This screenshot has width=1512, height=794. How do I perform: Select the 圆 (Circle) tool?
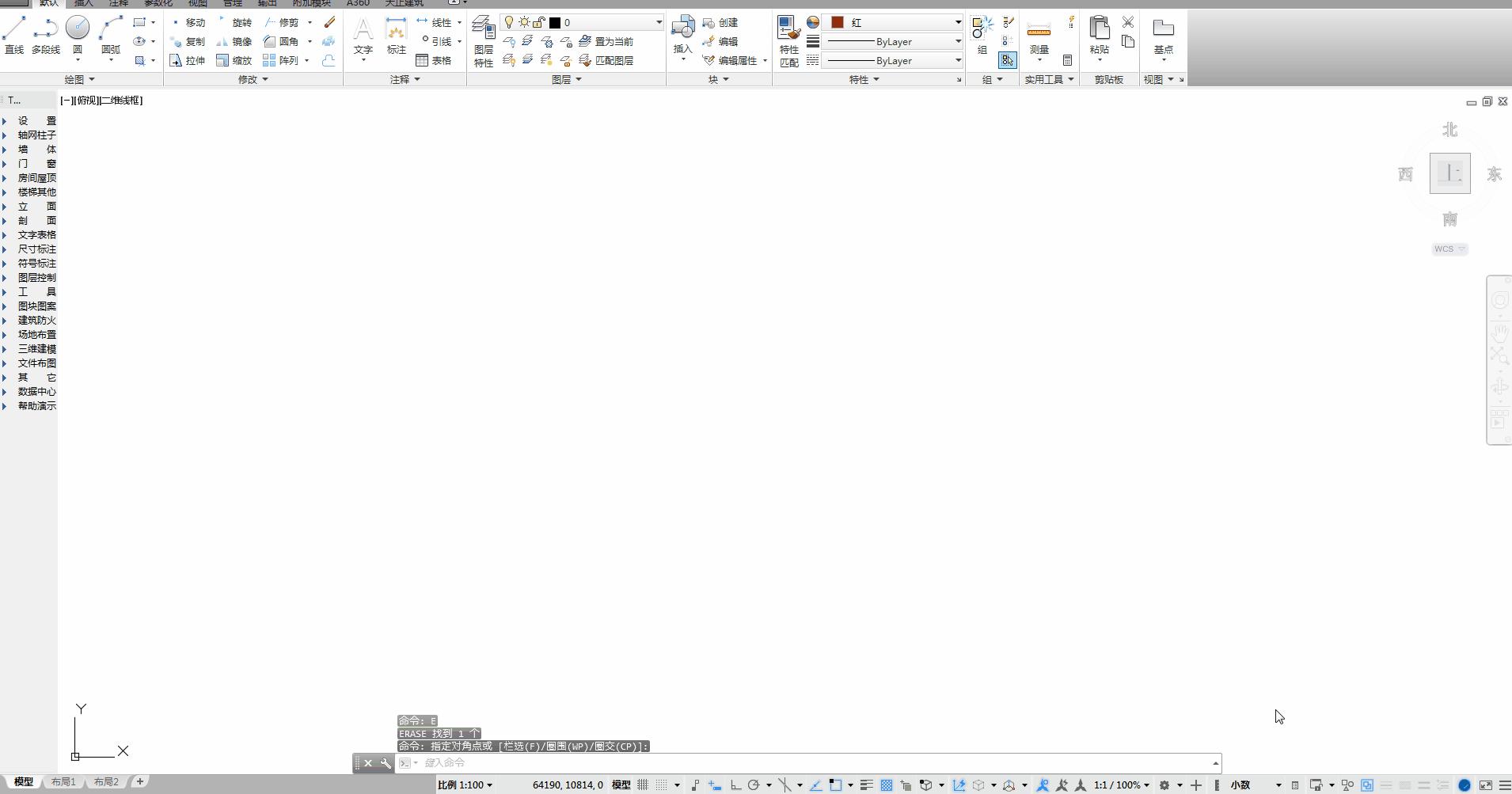pos(78,35)
